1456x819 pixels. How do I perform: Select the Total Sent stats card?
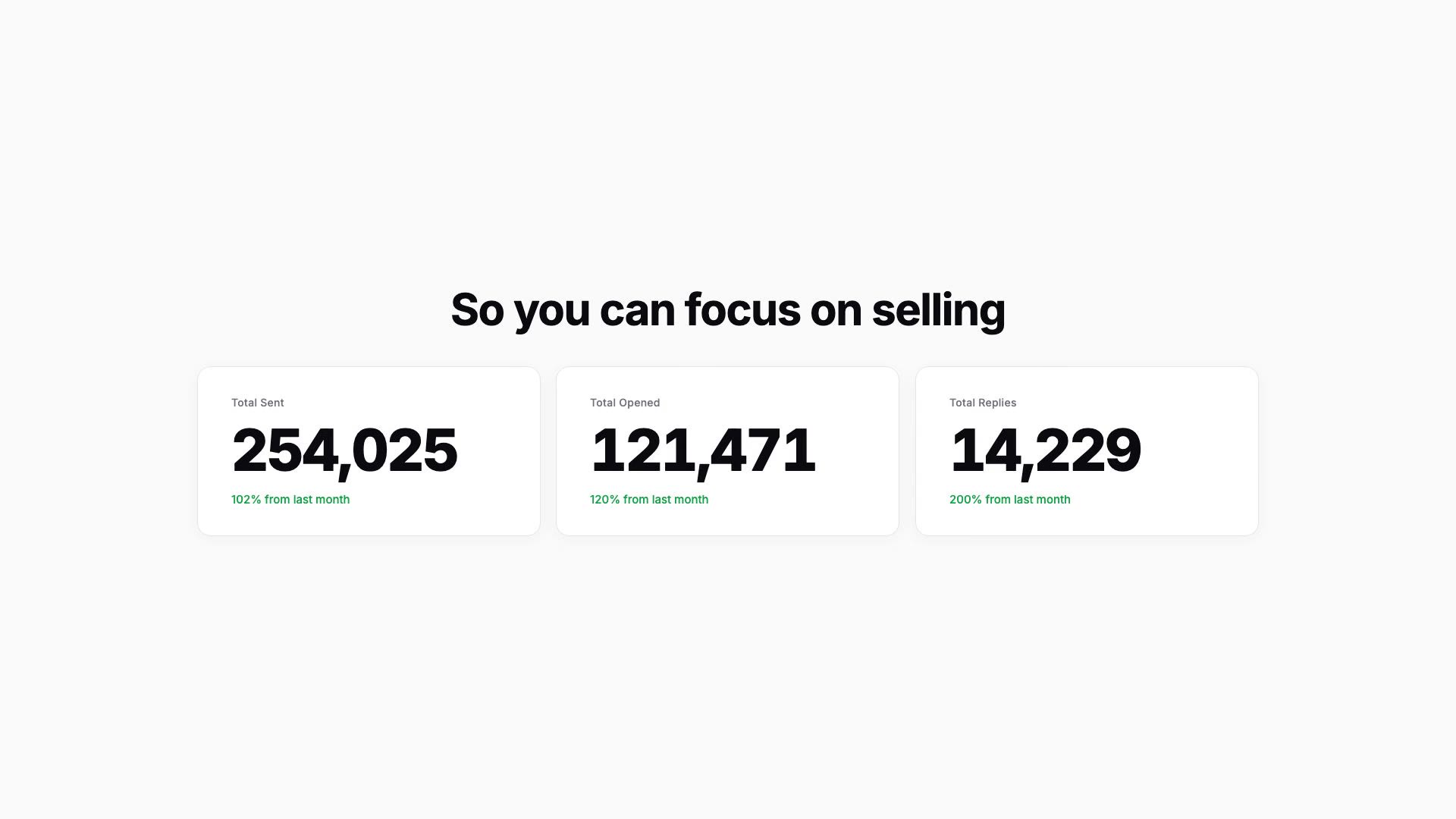click(369, 451)
